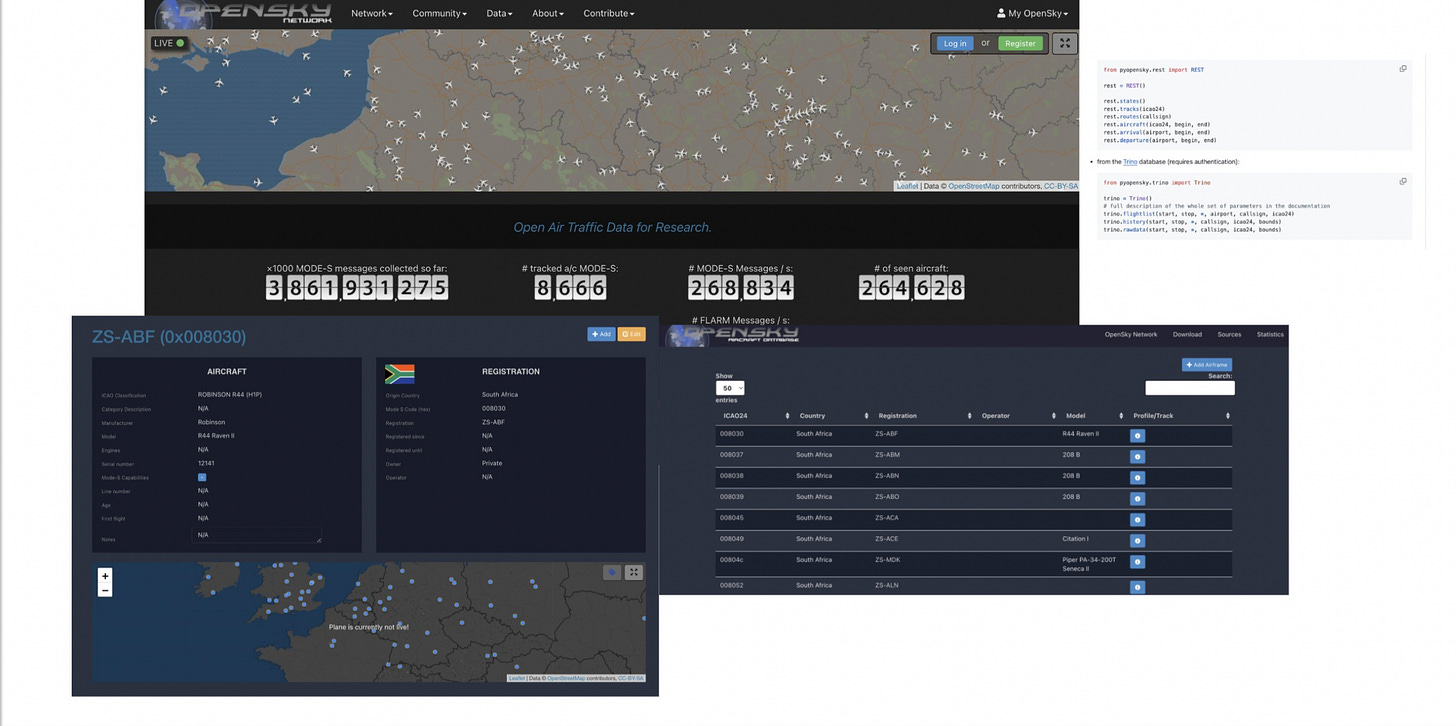Open profile info for ZS-ALN row
The image size is (1456, 726).
click(1137, 588)
